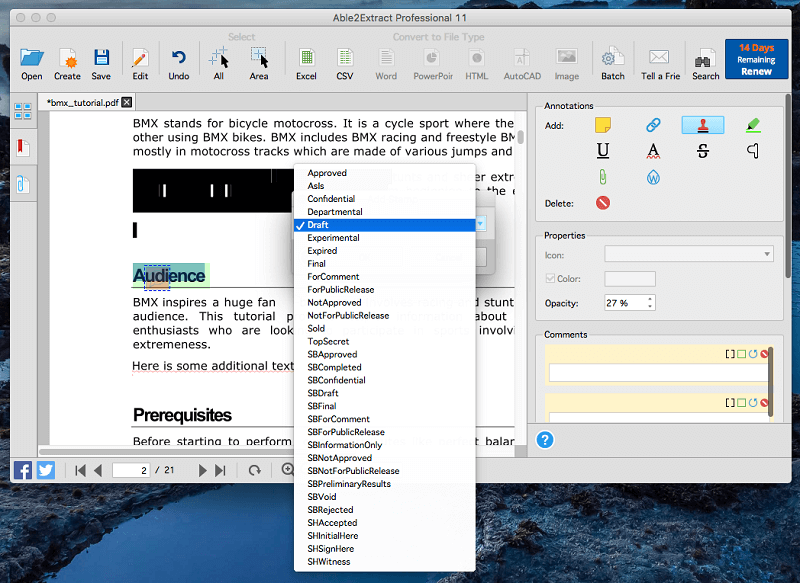800x583 pixels.
Task: Add a sticky note annotation
Action: pos(603,125)
